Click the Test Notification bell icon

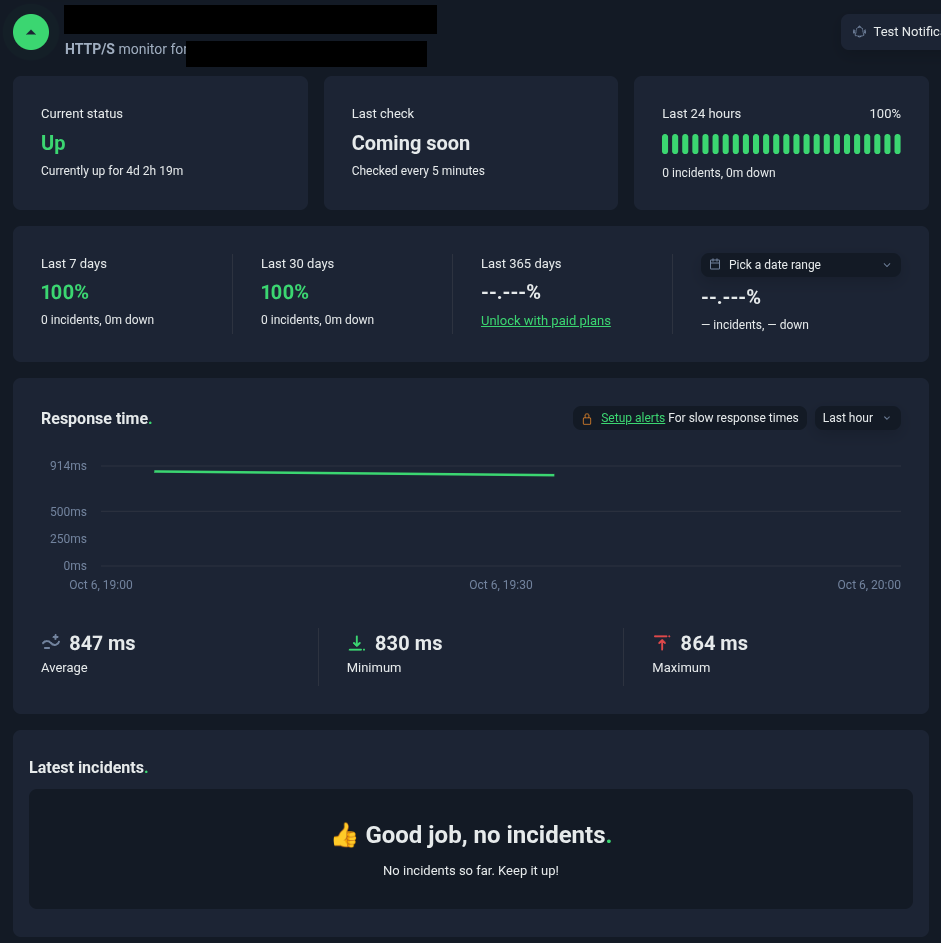pos(859,32)
